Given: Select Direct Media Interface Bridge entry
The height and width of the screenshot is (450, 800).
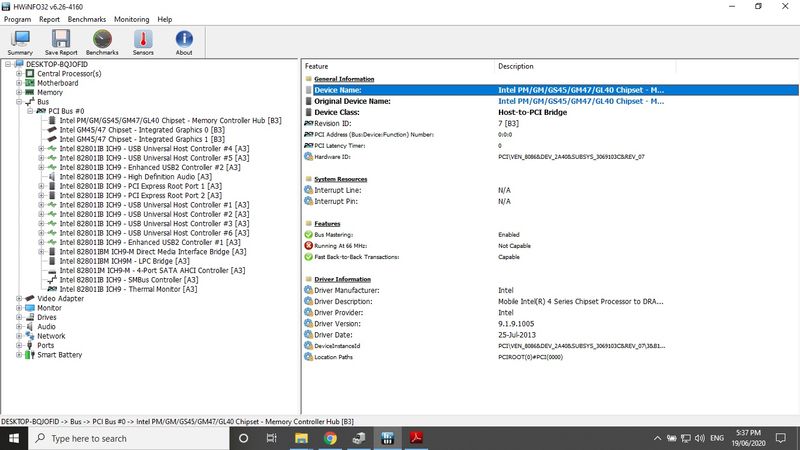Looking at the screenshot, I should [153, 252].
